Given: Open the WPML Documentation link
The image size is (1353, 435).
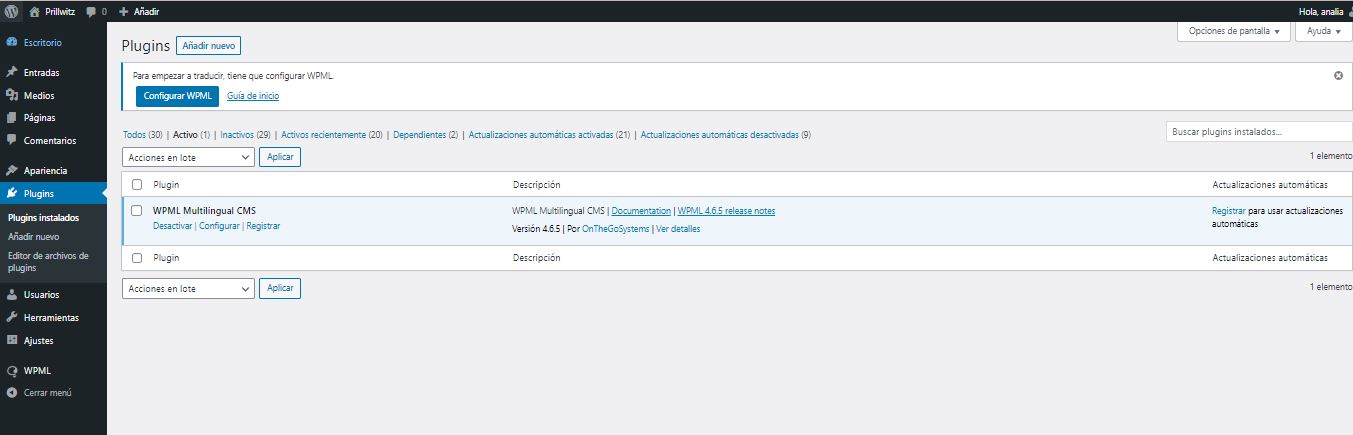Looking at the screenshot, I should [641, 211].
